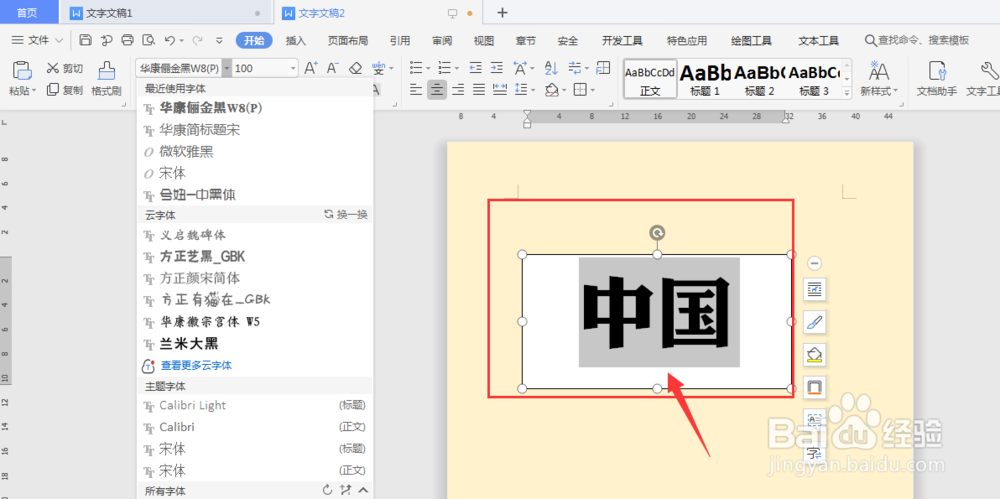Click the refresh icon in 所有字体 header
Image resolution: width=1000 pixels, height=499 pixels.
click(328, 490)
